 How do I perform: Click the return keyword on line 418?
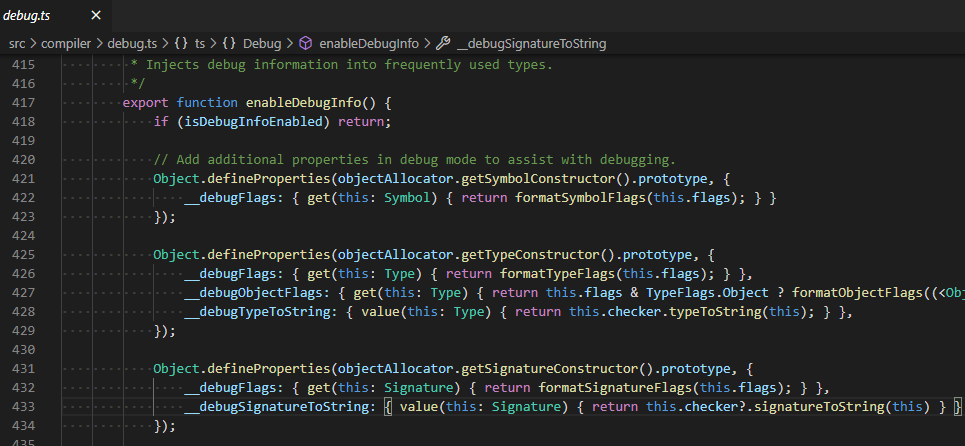pyautogui.click(x=361, y=122)
